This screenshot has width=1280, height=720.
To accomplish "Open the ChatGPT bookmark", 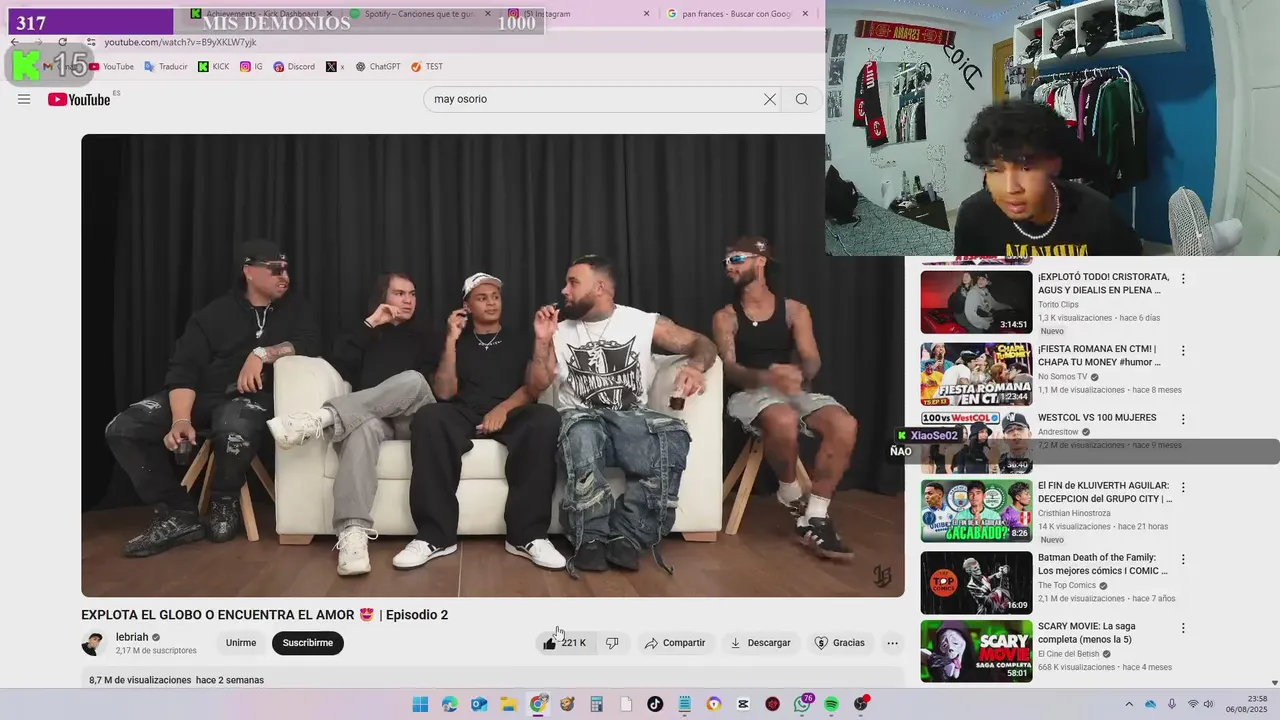I will coord(378,67).
